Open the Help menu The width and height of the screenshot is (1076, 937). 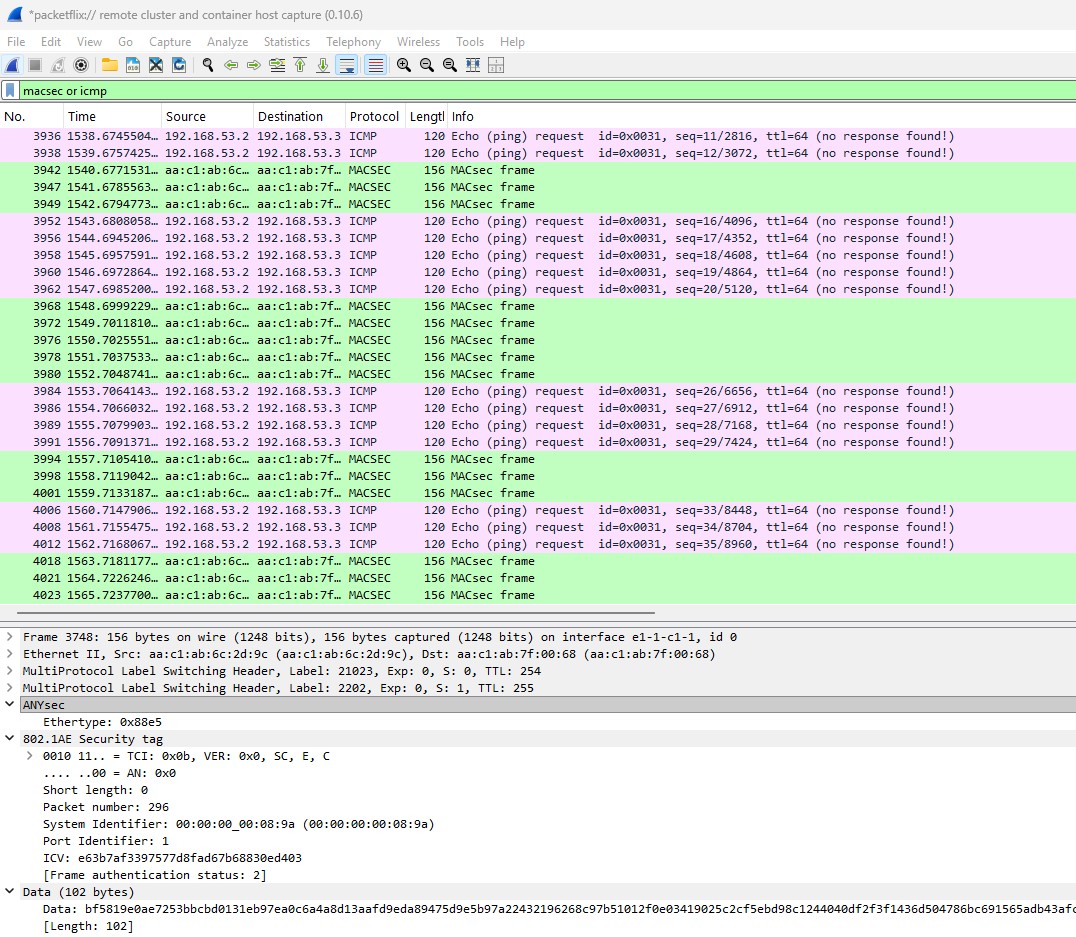pos(513,42)
